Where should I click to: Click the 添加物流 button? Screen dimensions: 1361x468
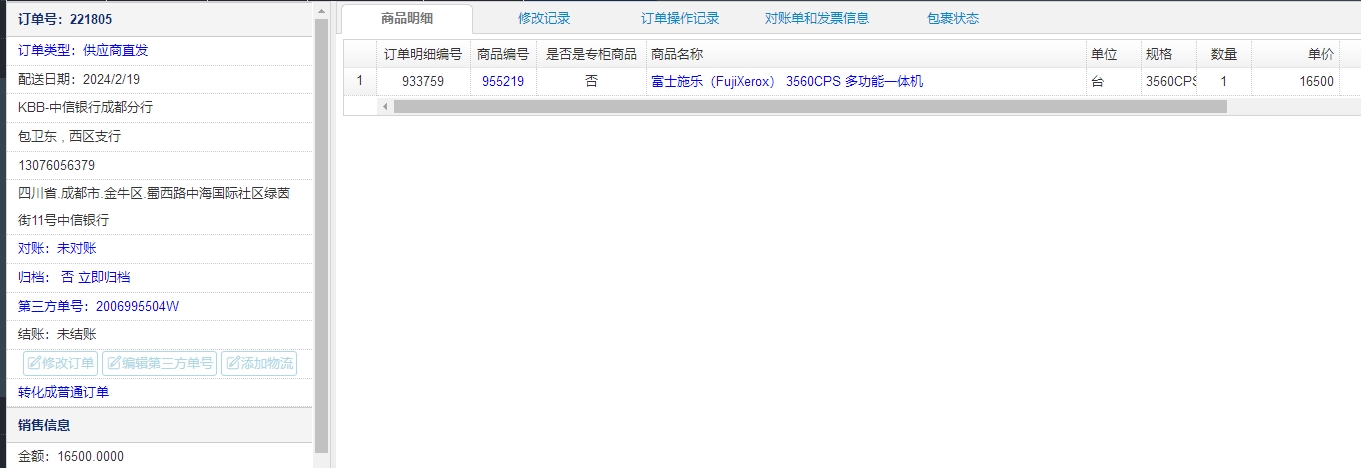click(259, 363)
